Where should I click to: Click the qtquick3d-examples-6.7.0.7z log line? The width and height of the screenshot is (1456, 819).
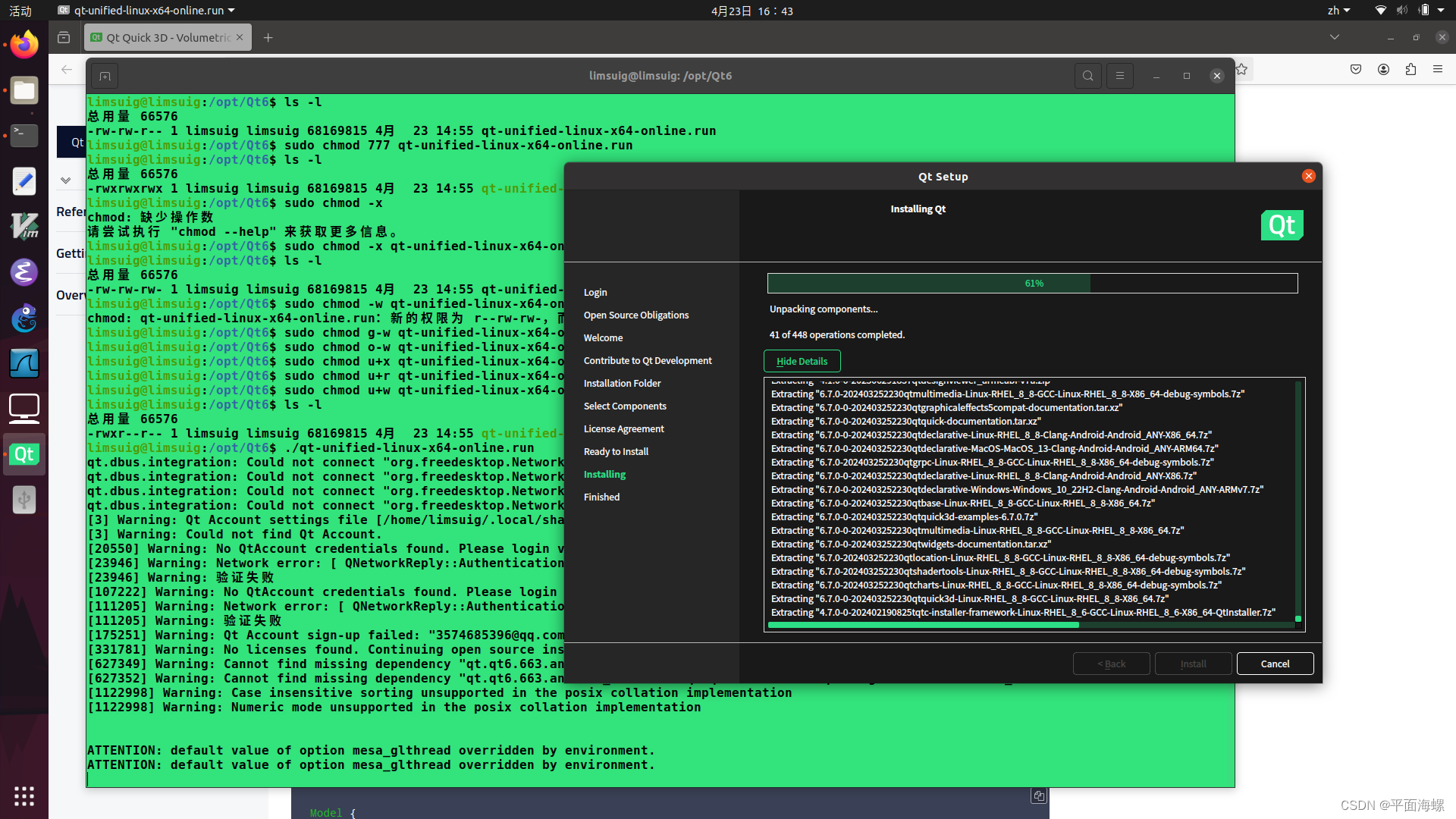(x=904, y=517)
